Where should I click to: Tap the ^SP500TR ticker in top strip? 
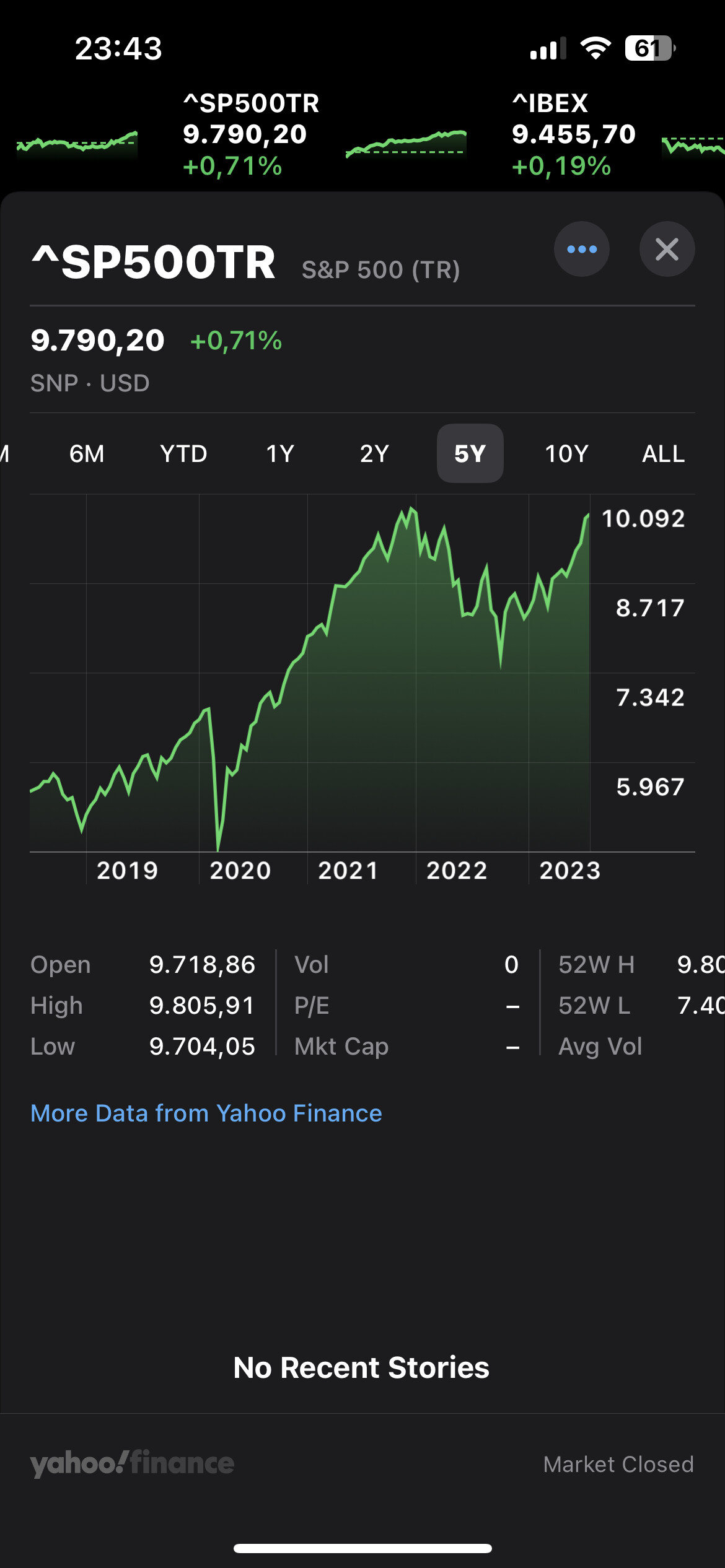(x=251, y=134)
